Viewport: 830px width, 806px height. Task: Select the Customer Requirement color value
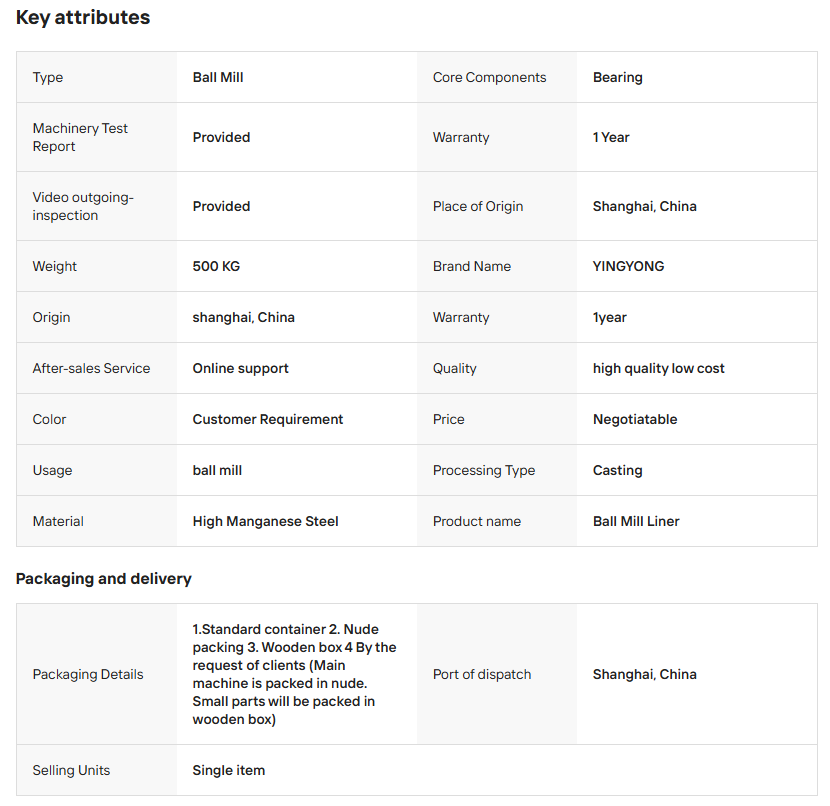click(267, 419)
